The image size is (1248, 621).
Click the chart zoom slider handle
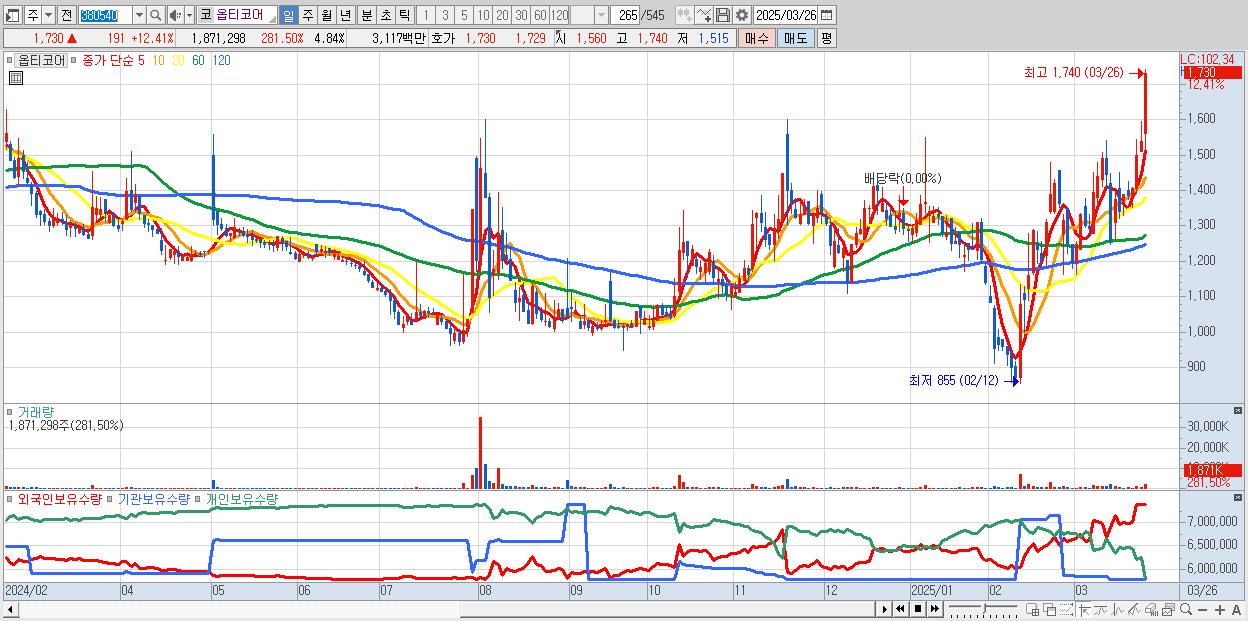point(986,609)
